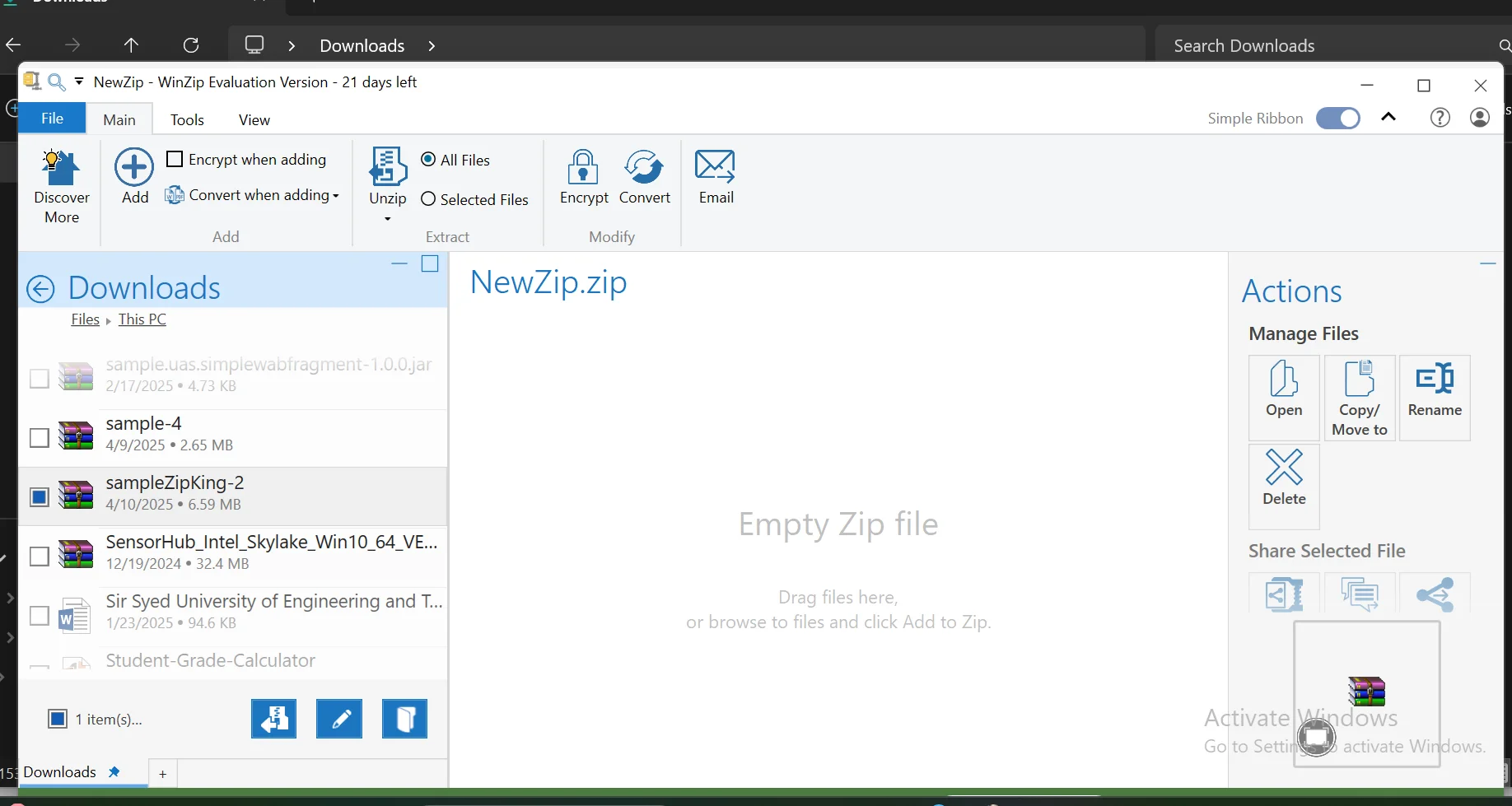Click the chat bubble share icon
Image resolution: width=1512 pixels, height=806 pixels.
pos(1360,594)
